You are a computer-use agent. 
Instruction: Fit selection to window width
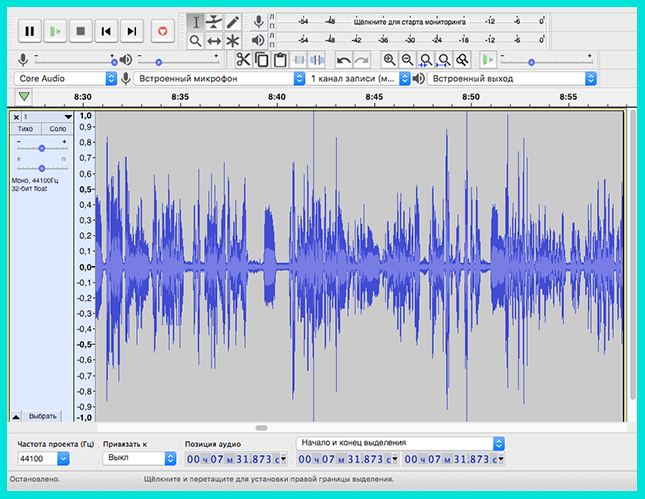tap(425, 60)
